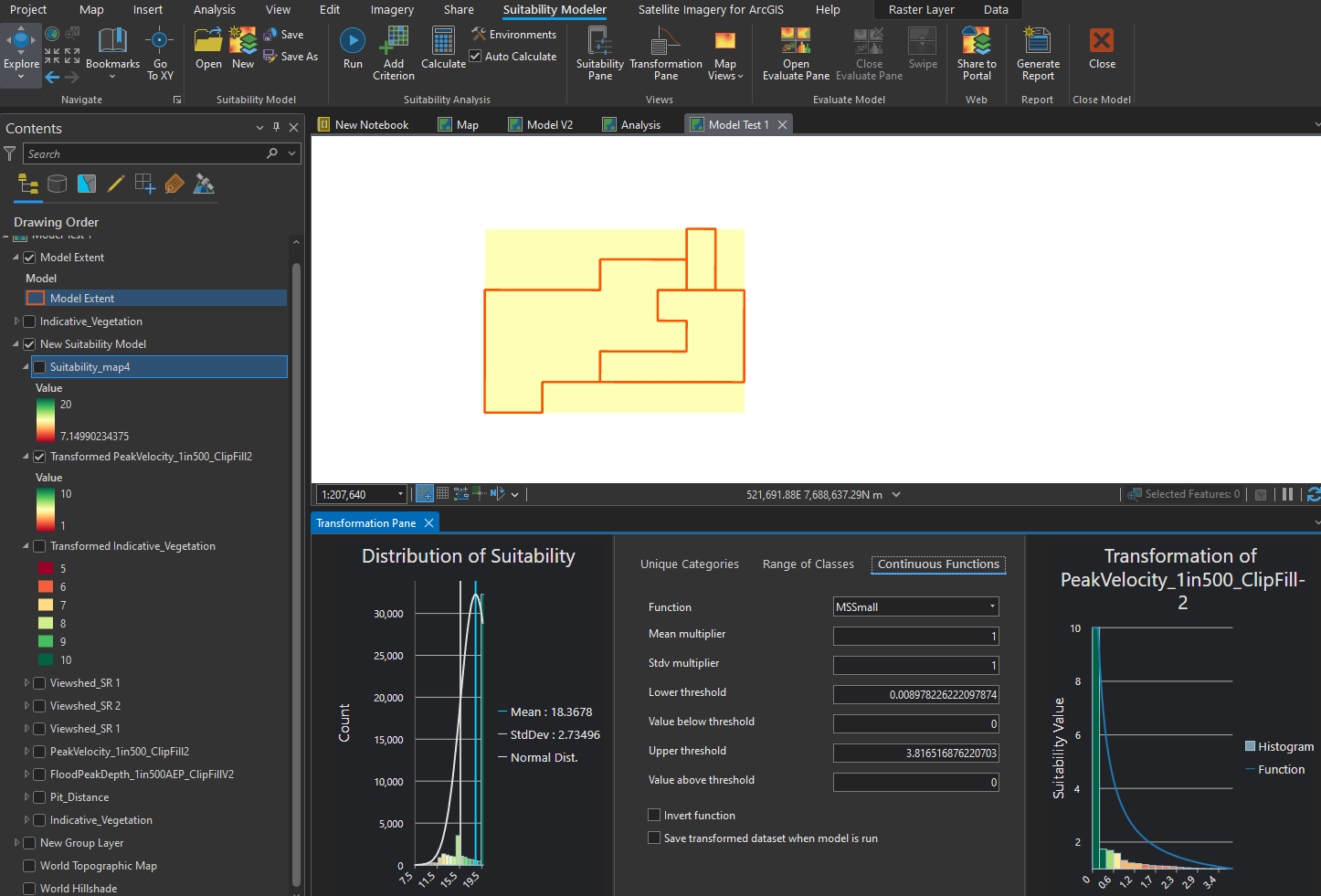Click the Mean multiplier input field
The height and width of the screenshot is (896, 1321).
916,636
